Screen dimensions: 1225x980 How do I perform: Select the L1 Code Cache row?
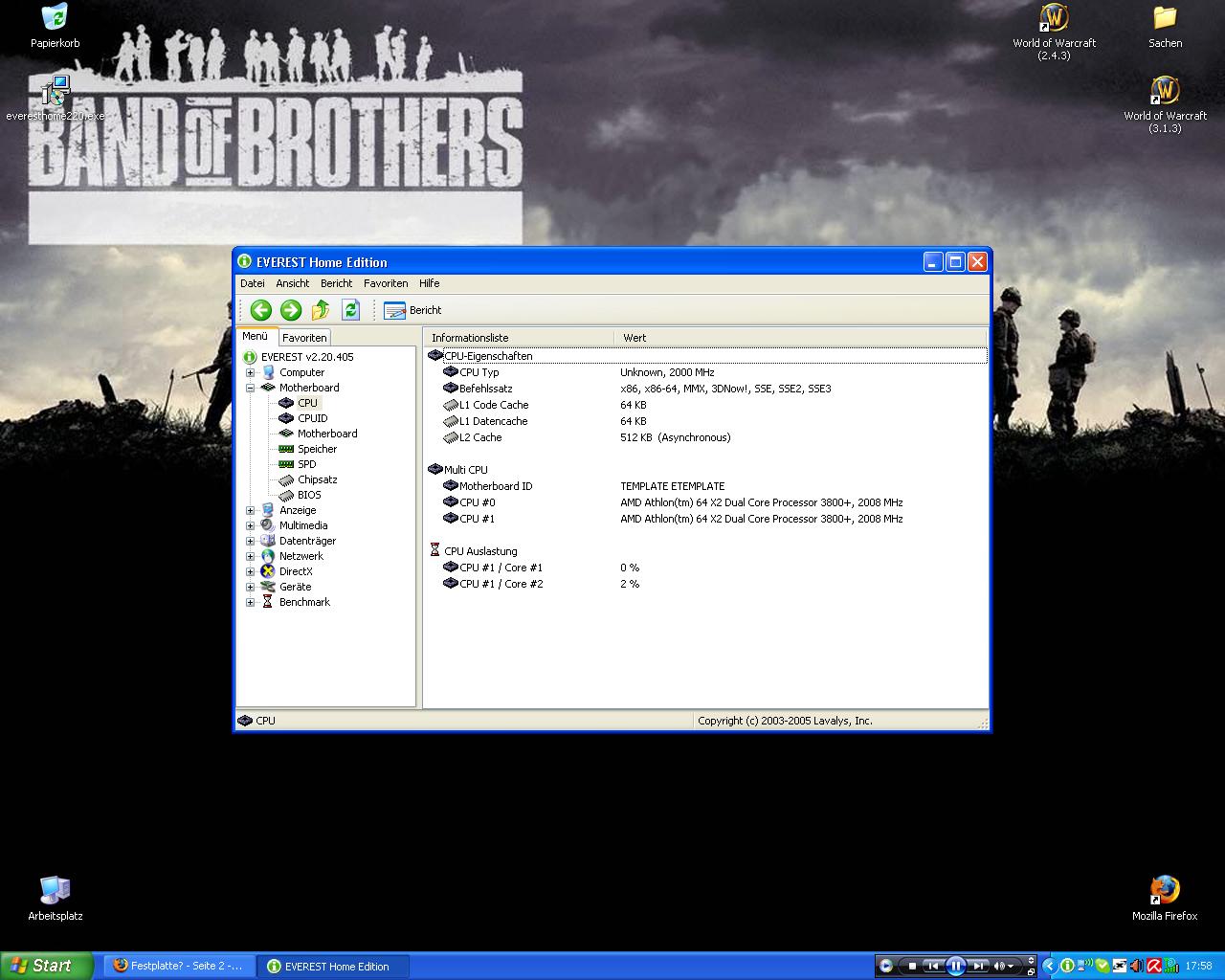[706, 405]
